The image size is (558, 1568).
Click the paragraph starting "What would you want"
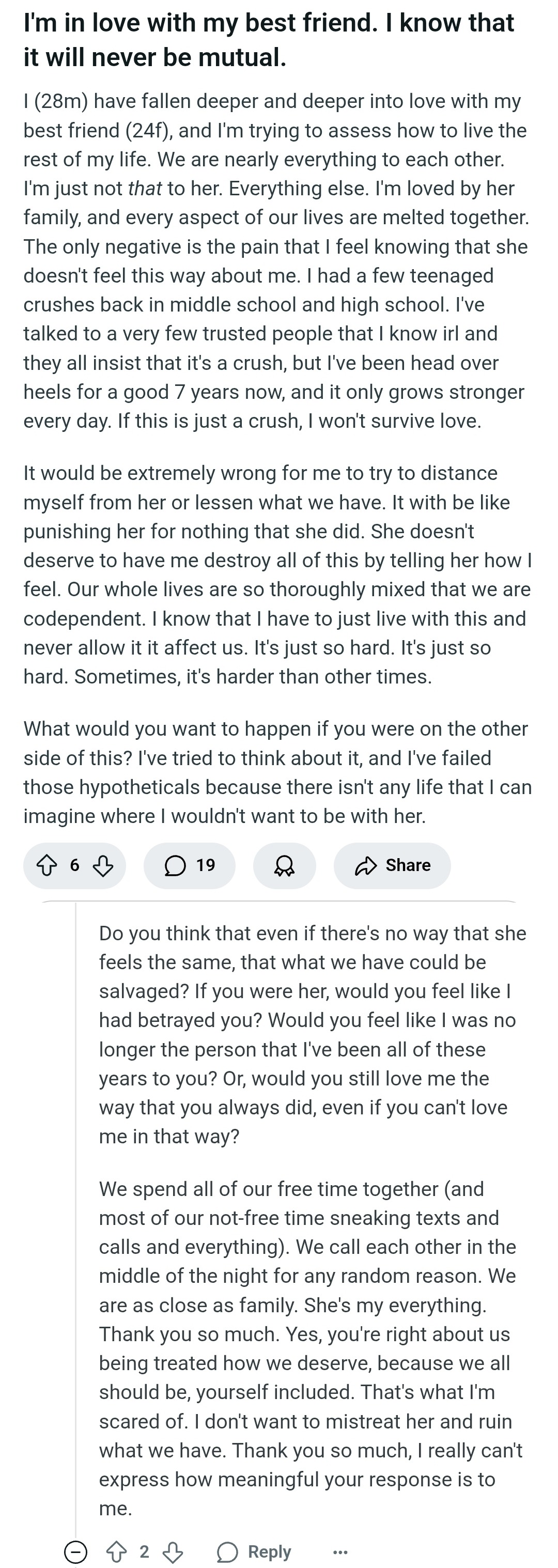277,772
